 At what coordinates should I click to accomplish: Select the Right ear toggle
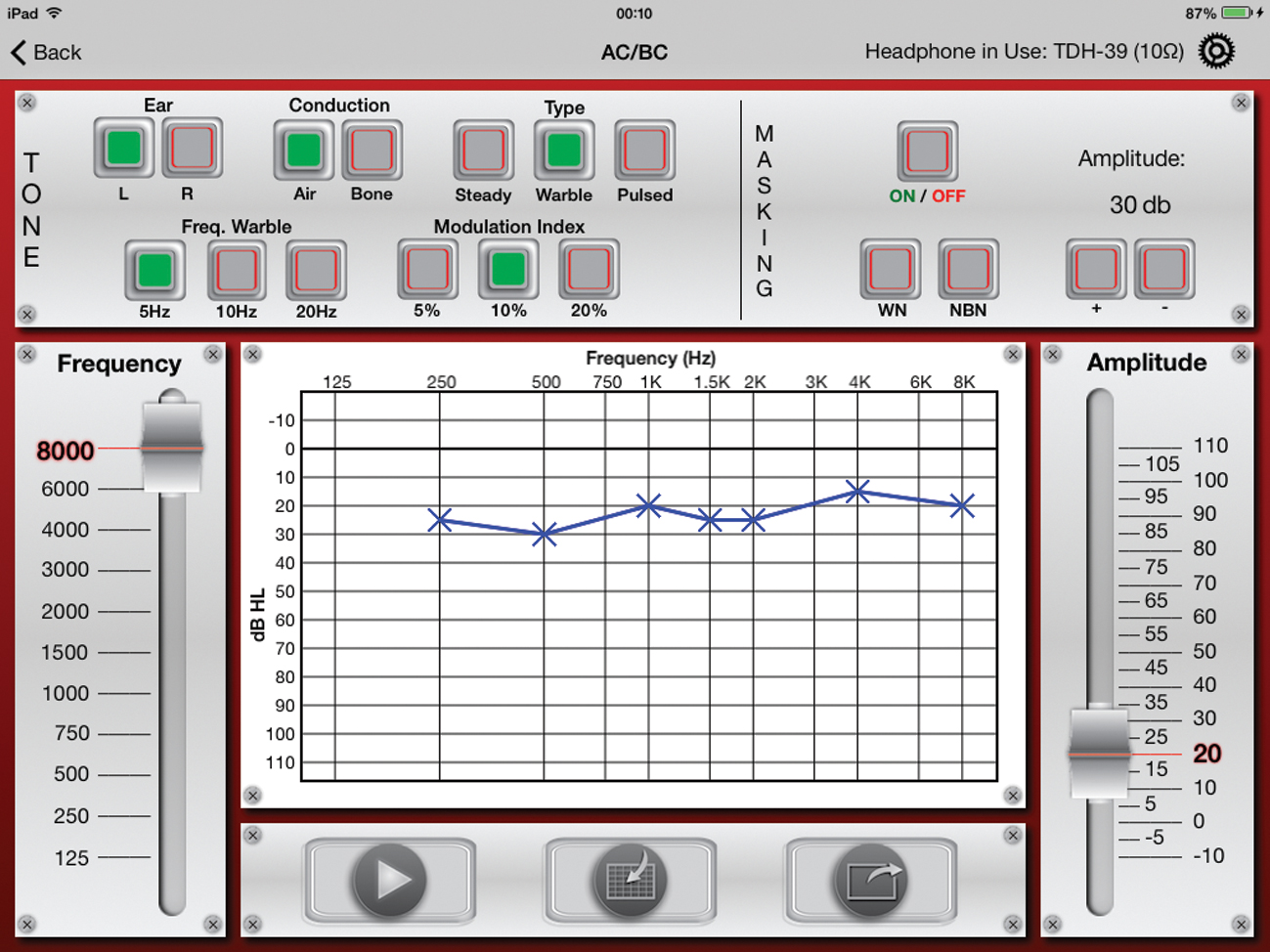pos(192,149)
